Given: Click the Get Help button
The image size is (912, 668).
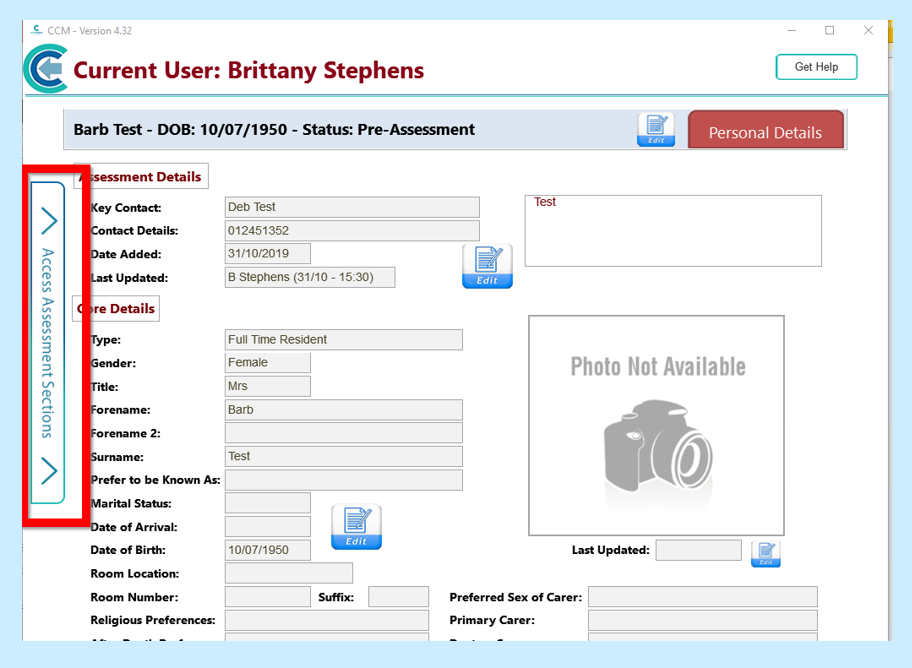Looking at the screenshot, I should pyautogui.click(x=816, y=67).
